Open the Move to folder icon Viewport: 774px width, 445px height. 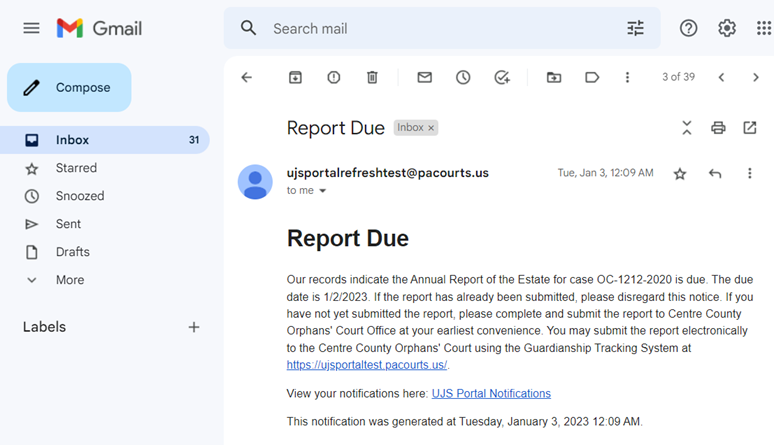click(554, 77)
